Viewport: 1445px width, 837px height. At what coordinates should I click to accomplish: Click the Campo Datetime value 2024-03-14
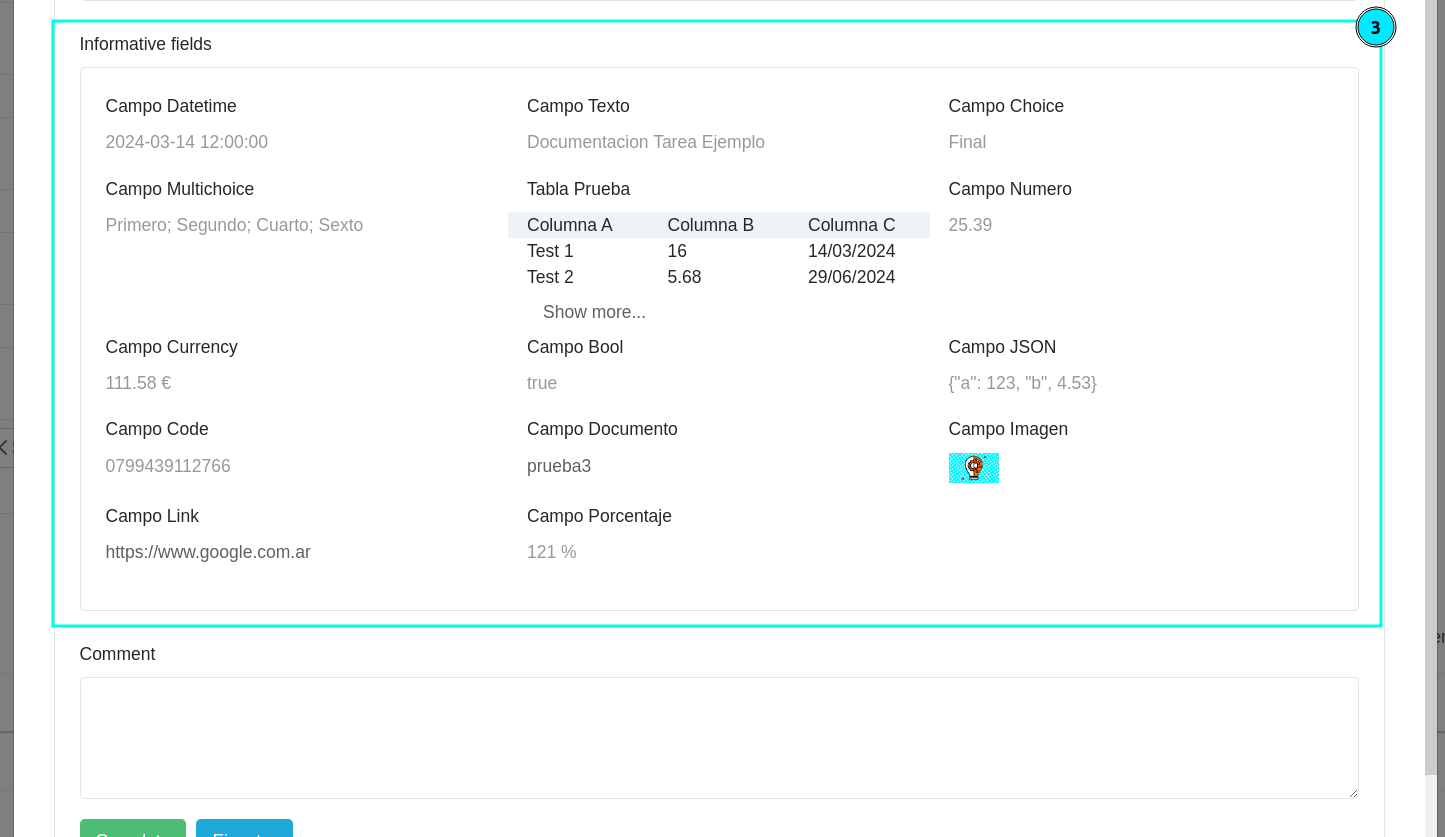point(186,142)
